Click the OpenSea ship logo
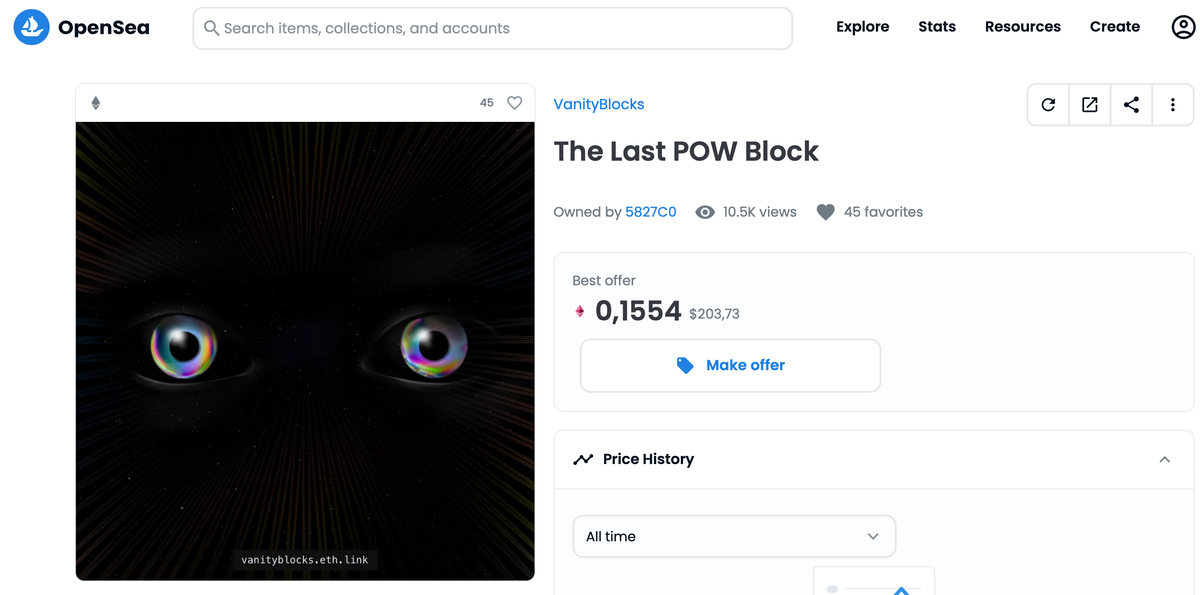The width and height of the screenshot is (1200, 595). (x=31, y=28)
